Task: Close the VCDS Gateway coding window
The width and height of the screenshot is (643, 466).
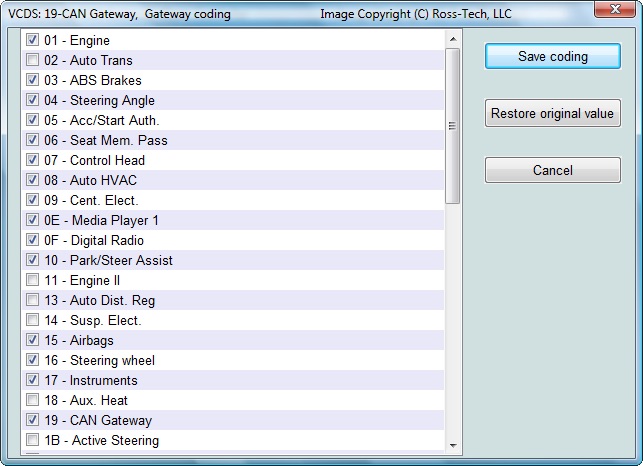Action: pyautogui.click(x=615, y=9)
